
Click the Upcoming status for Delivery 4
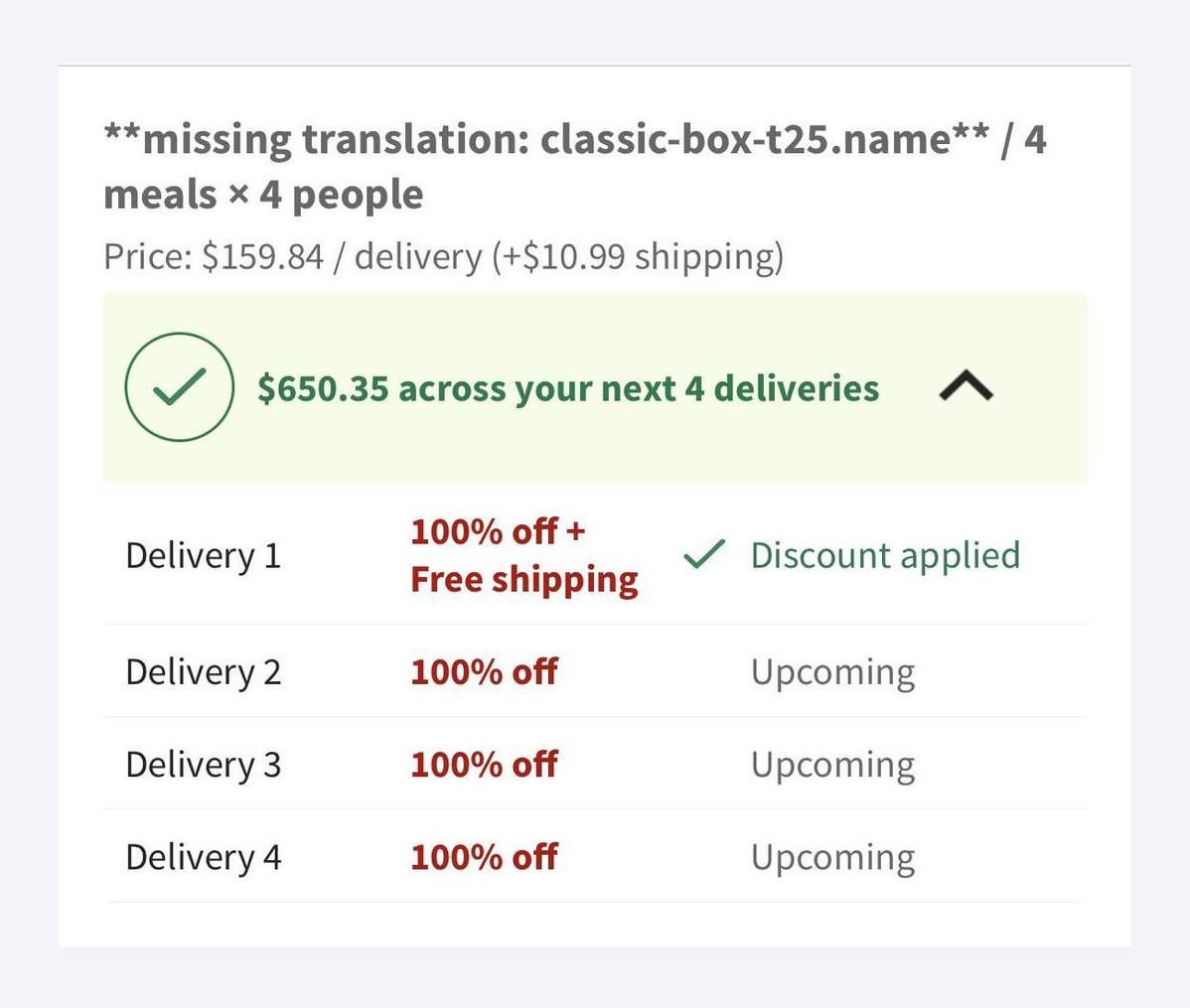click(832, 857)
